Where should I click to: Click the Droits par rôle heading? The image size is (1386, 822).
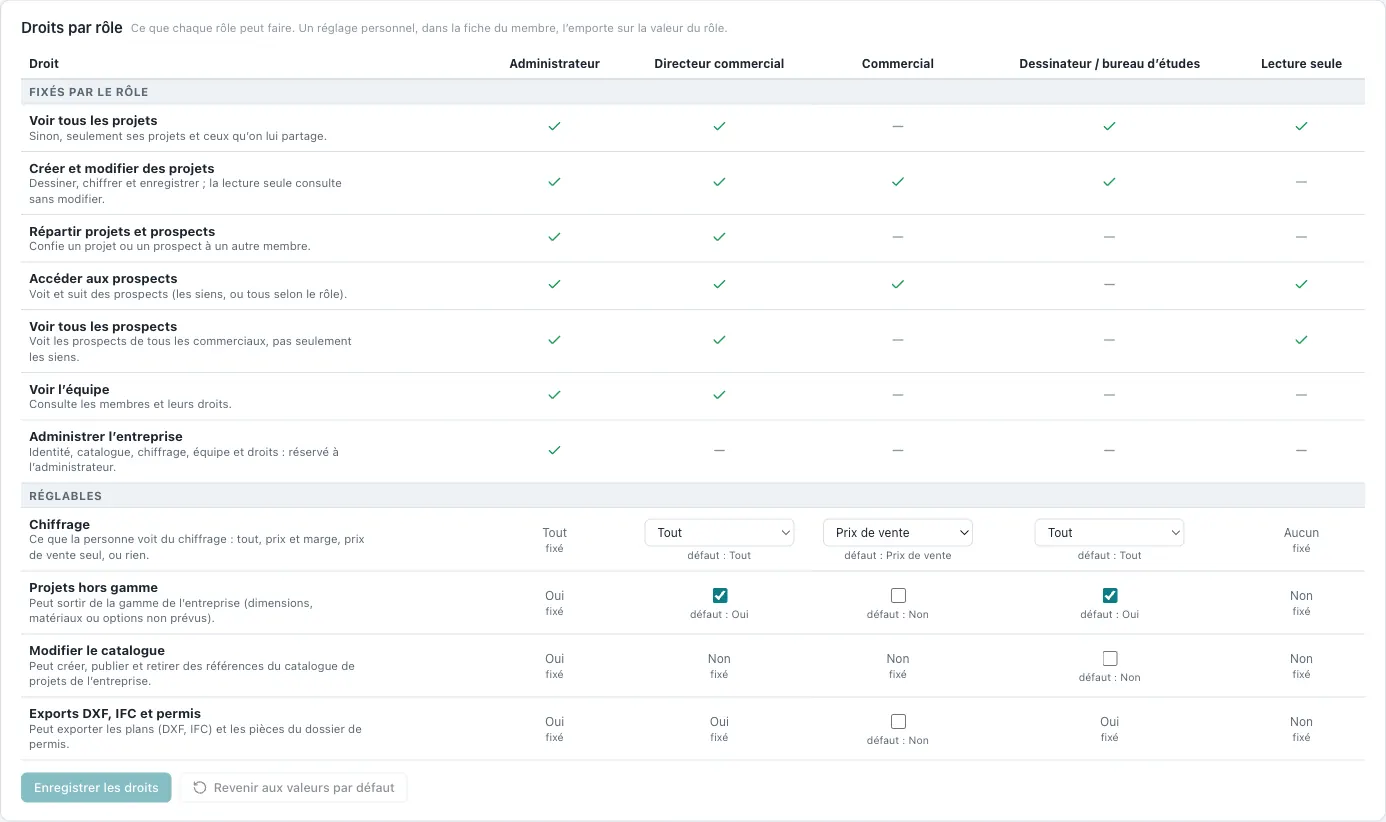click(x=72, y=28)
